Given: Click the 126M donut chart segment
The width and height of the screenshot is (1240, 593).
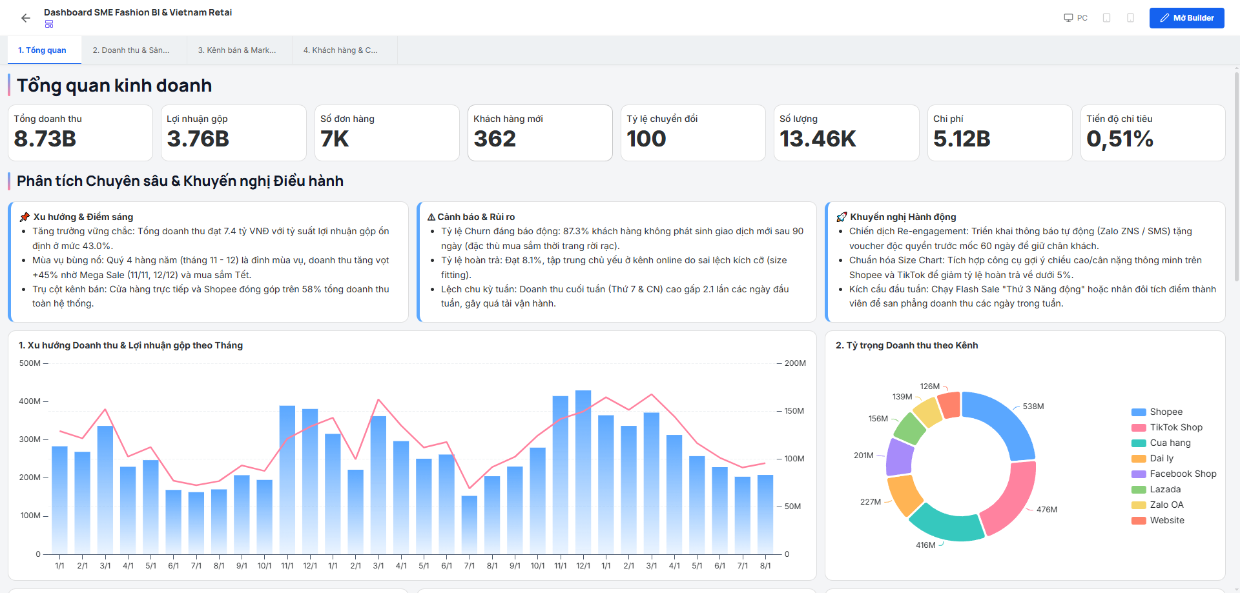Looking at the screenshot, I should [950, 403].
